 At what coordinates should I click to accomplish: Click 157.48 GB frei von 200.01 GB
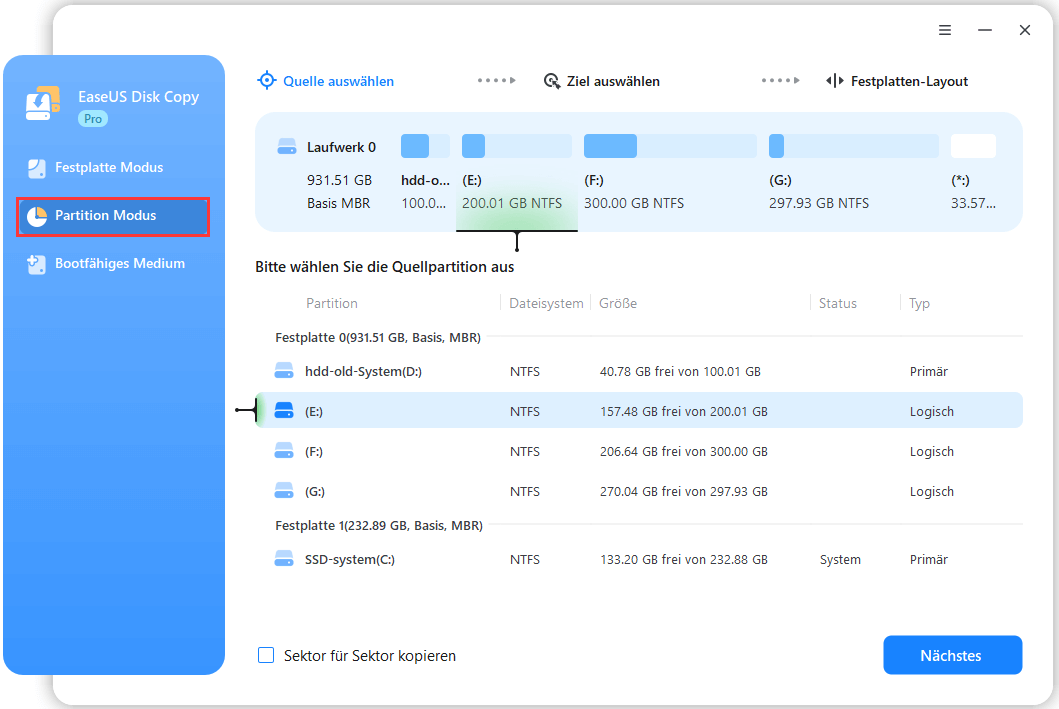tap(683, 411)
